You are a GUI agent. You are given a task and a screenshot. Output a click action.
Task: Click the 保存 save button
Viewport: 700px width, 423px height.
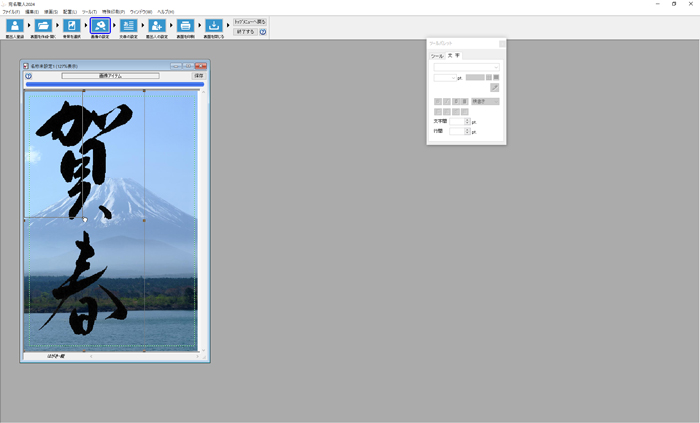[x=198, y=75]
